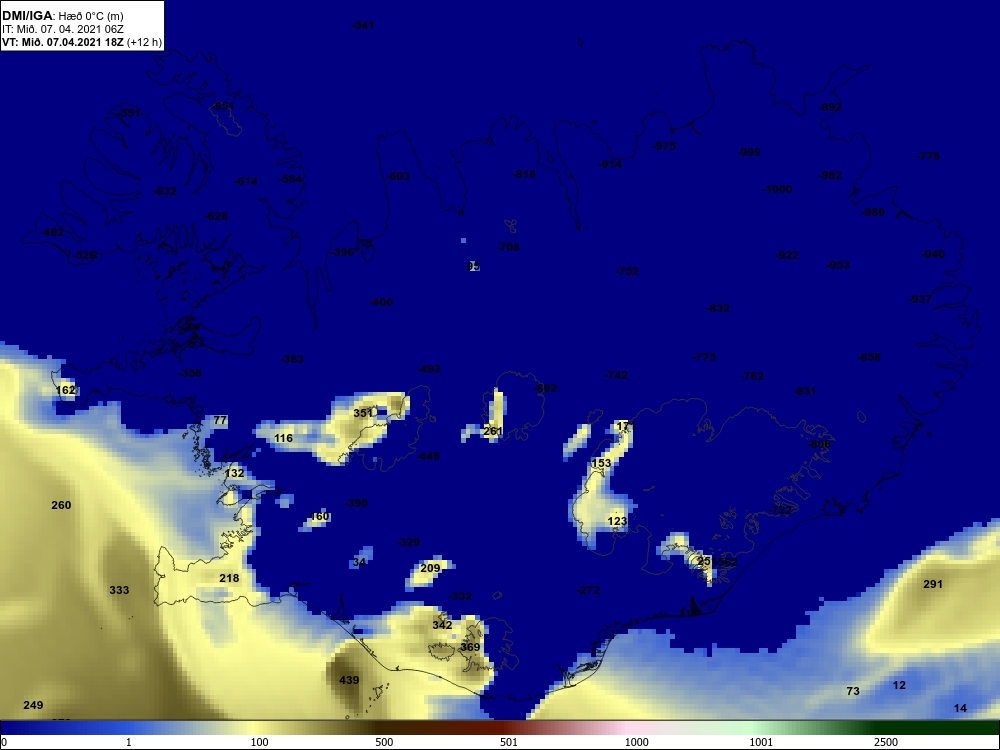Click the map value '-400'

(381, 302)
